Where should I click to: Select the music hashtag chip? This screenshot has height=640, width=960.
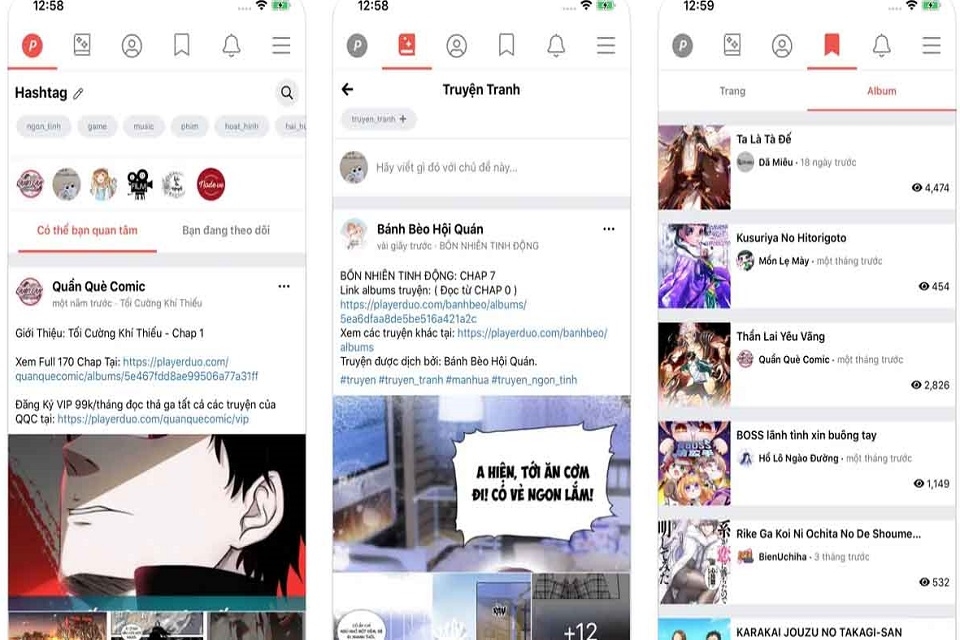click(x=144, y=126)
